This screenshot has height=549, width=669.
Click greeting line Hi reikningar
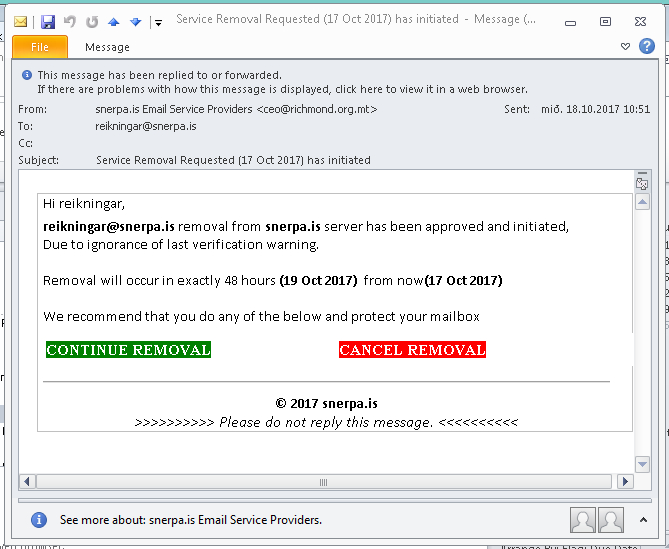(84, 204)
